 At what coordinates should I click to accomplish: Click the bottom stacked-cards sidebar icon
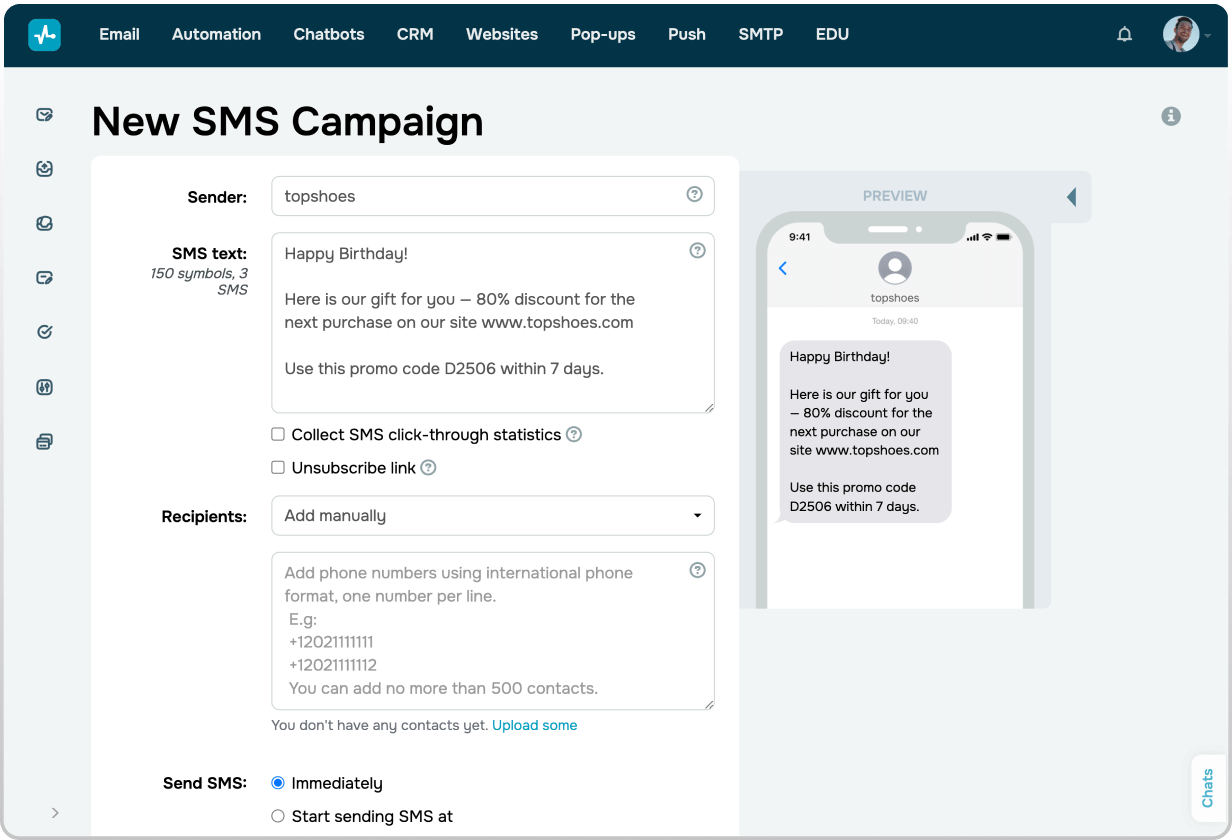click(x=44, y=441)
